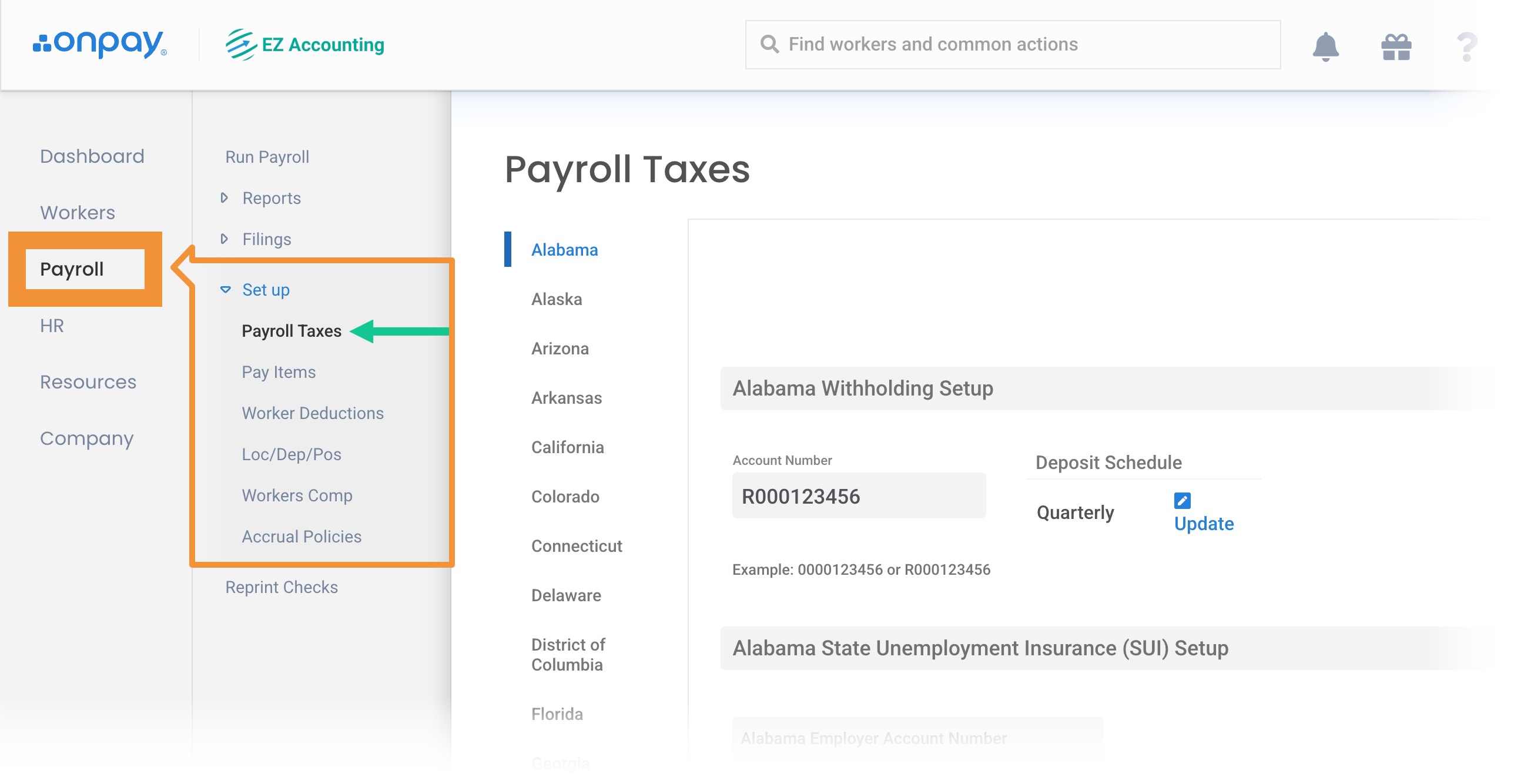The height and width of the screenshot is (784, 1514).
Task: Open Accrual Policies under Set up
Action: 302,537
